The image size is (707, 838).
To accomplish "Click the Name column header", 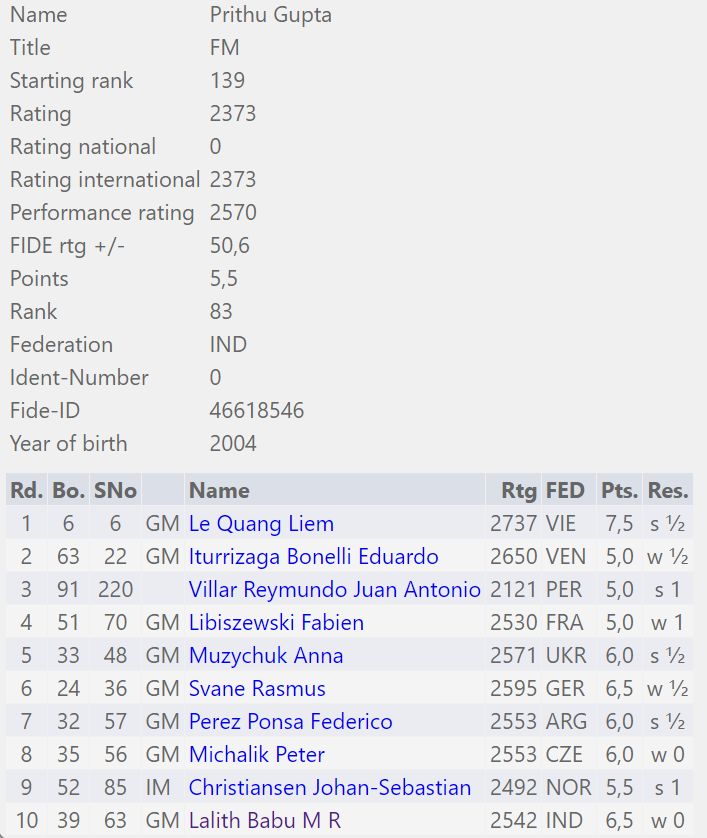I will coord(219,491).
